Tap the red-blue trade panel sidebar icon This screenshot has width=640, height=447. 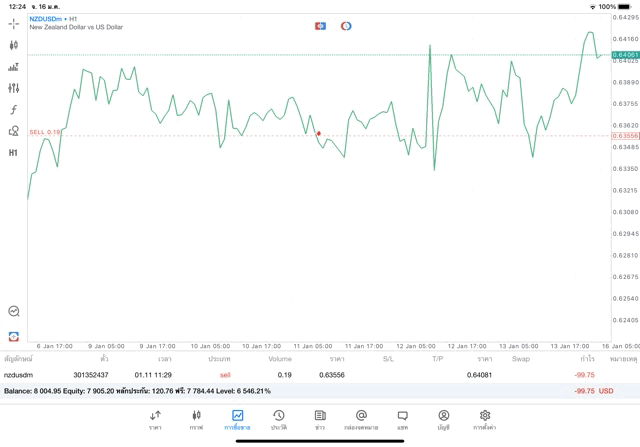coord(13,336)
